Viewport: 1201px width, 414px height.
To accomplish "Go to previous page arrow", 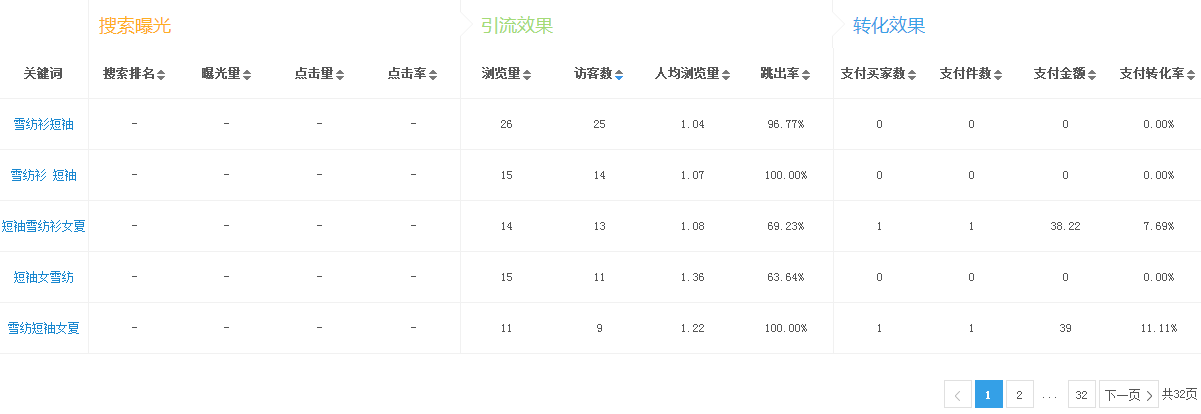I will 957,395.
